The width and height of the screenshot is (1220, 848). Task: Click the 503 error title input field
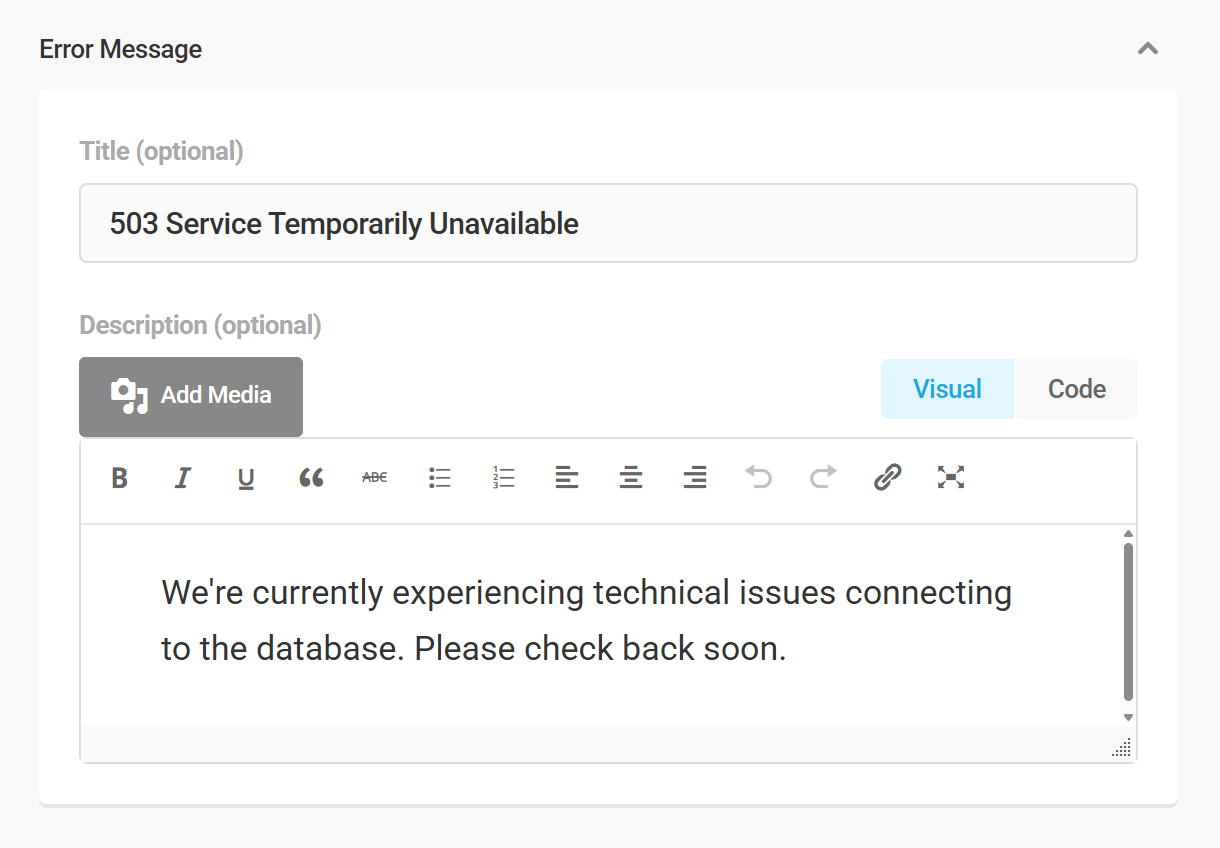[x=608, y=223]
